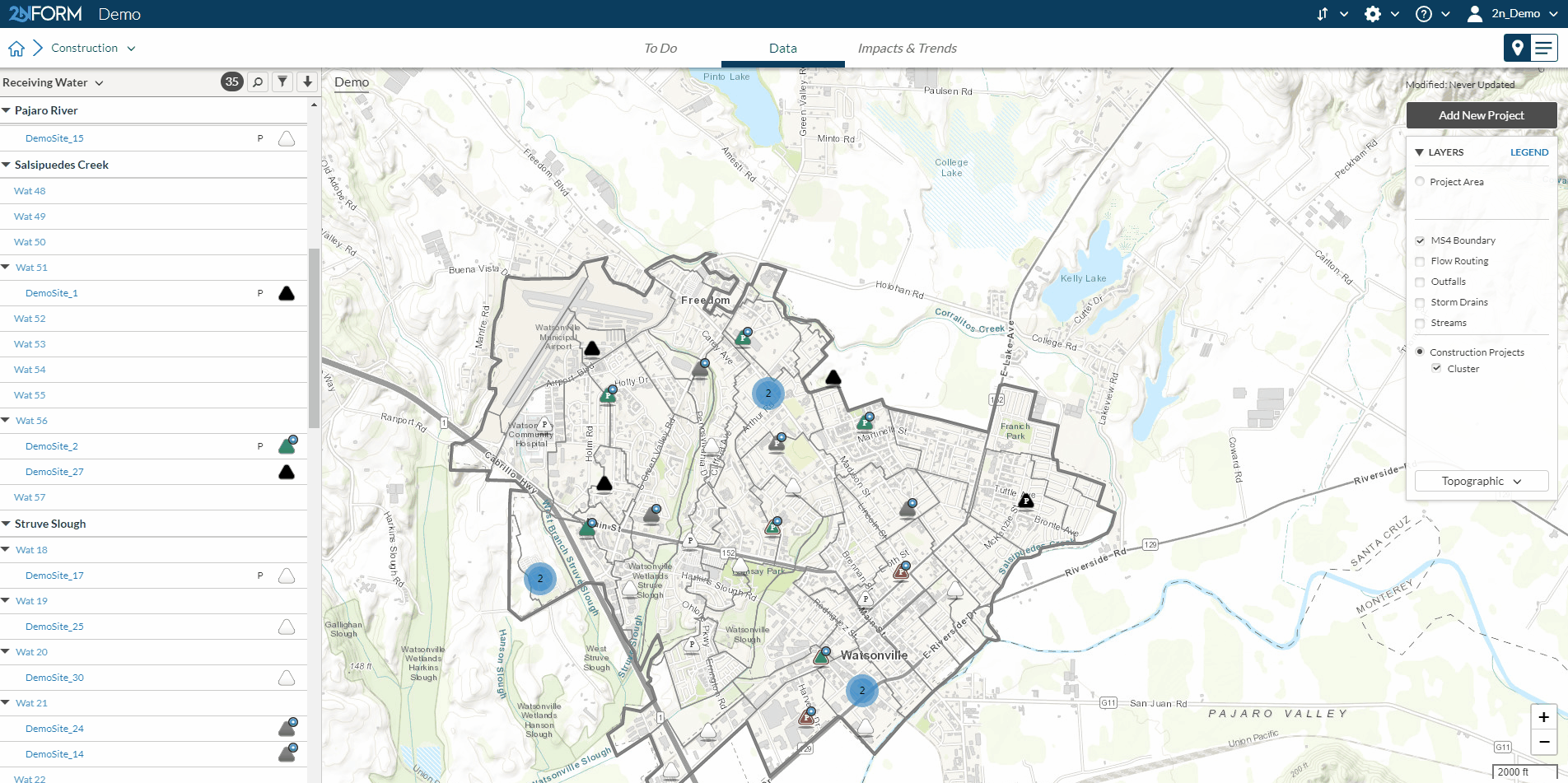Click DemoSite_14 gray status icon
The height and width of the screenshot is (783, 1568).
coord(287,753)
